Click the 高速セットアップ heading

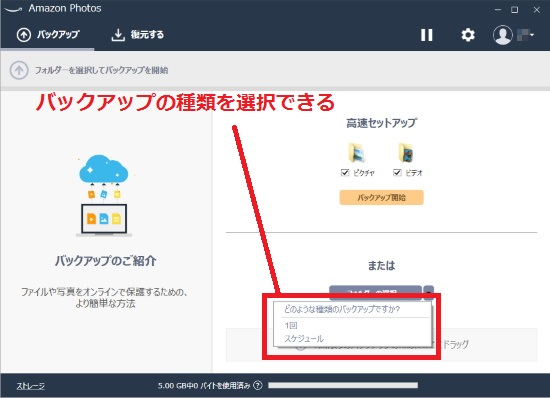click(381, 123)
